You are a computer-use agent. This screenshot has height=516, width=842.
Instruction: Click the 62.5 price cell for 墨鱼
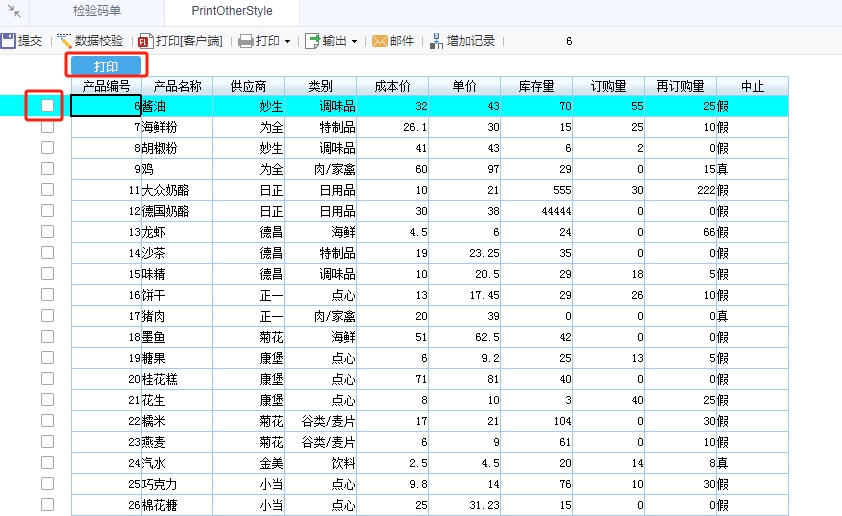tap(464, 337)
